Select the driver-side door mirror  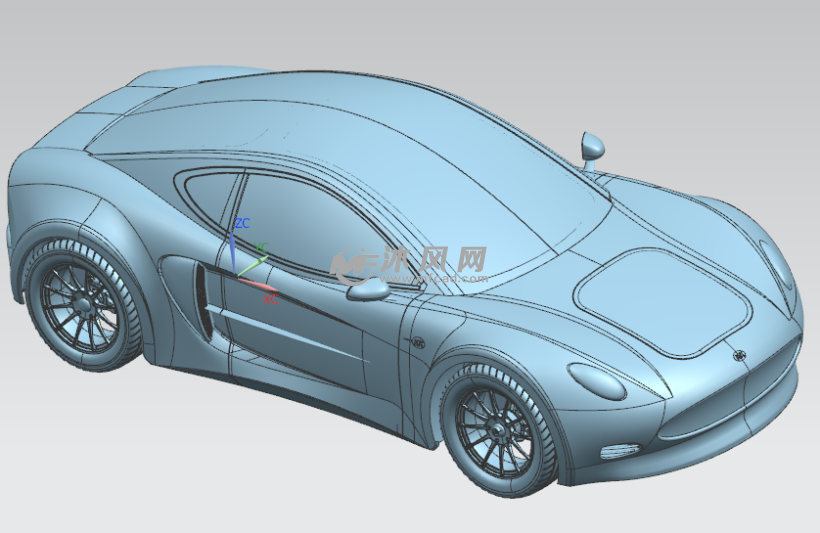[x=369, y=290]
